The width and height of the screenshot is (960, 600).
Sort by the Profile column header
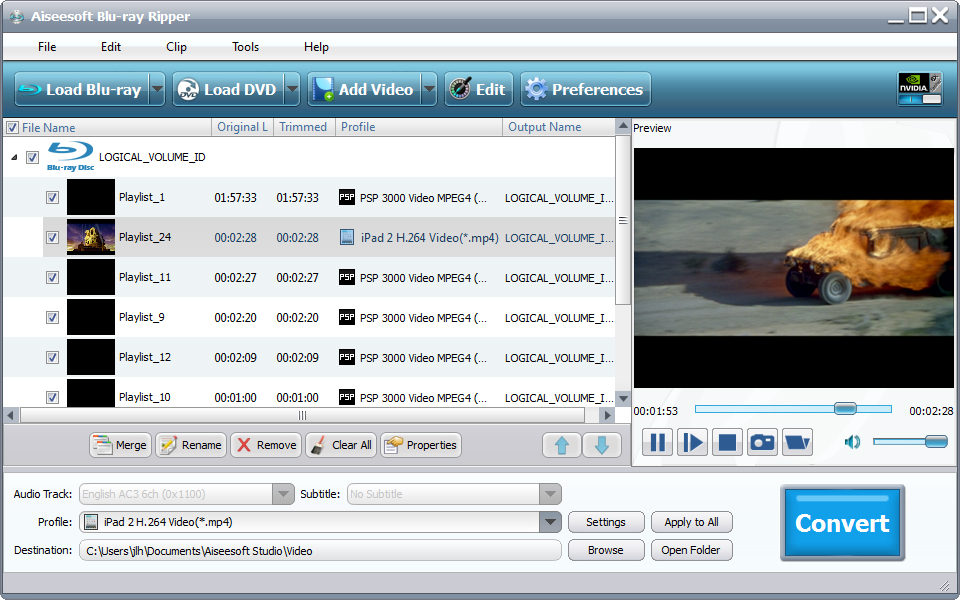pos(419,127)
